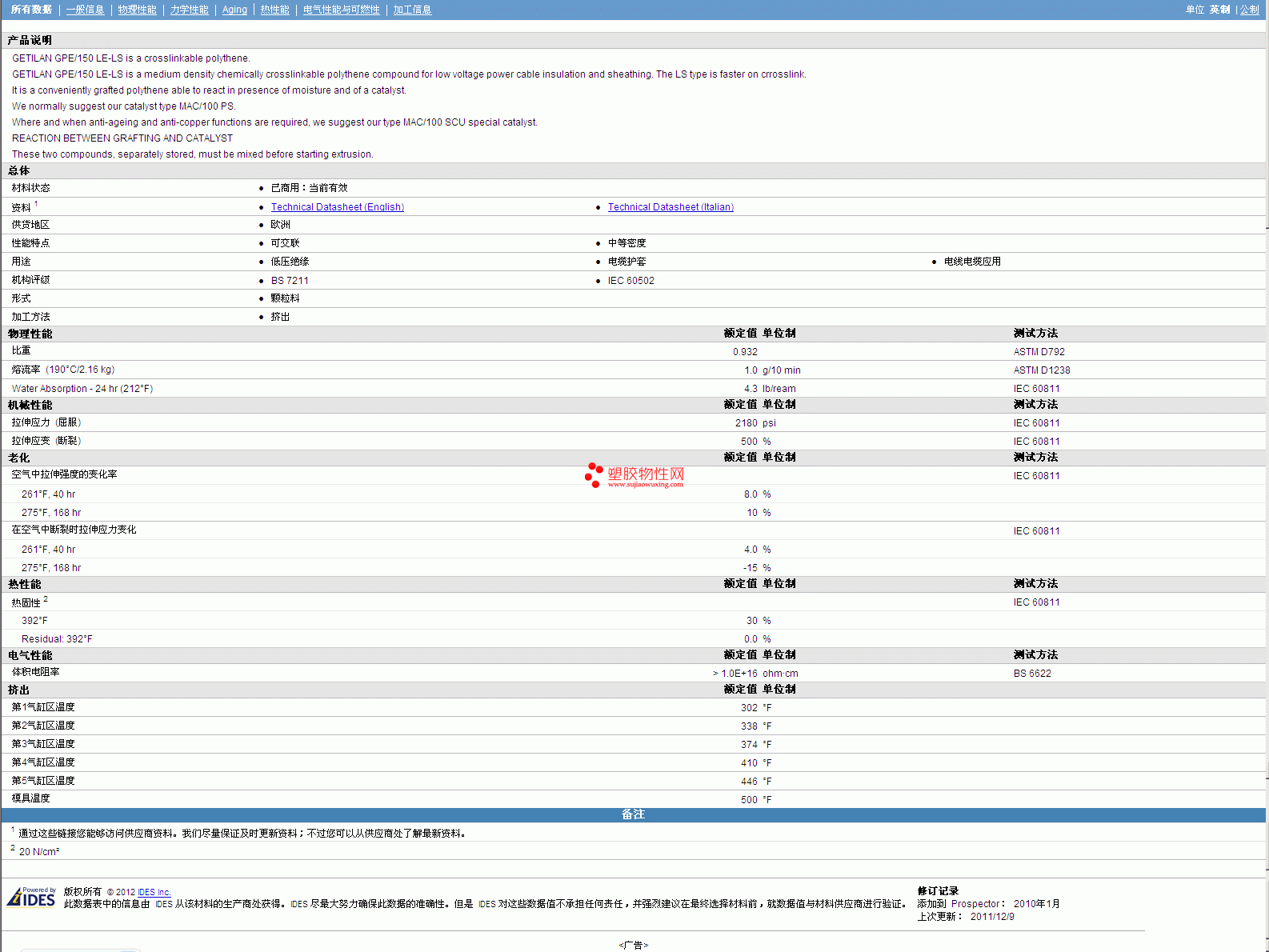The width and height of the screenshot is (1269, 952).
Task: Switch to the 加工信息 tab
Action: (x=412, y=10)
